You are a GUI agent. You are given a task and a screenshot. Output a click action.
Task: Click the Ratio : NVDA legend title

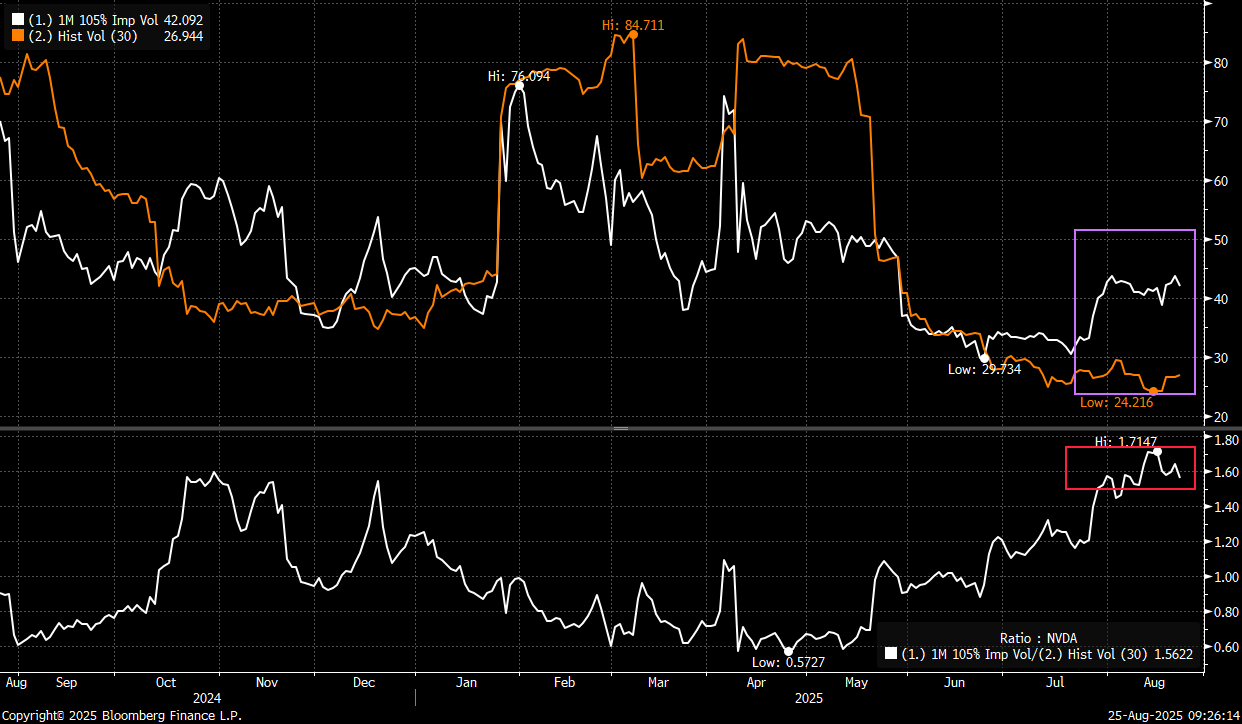1038,638
